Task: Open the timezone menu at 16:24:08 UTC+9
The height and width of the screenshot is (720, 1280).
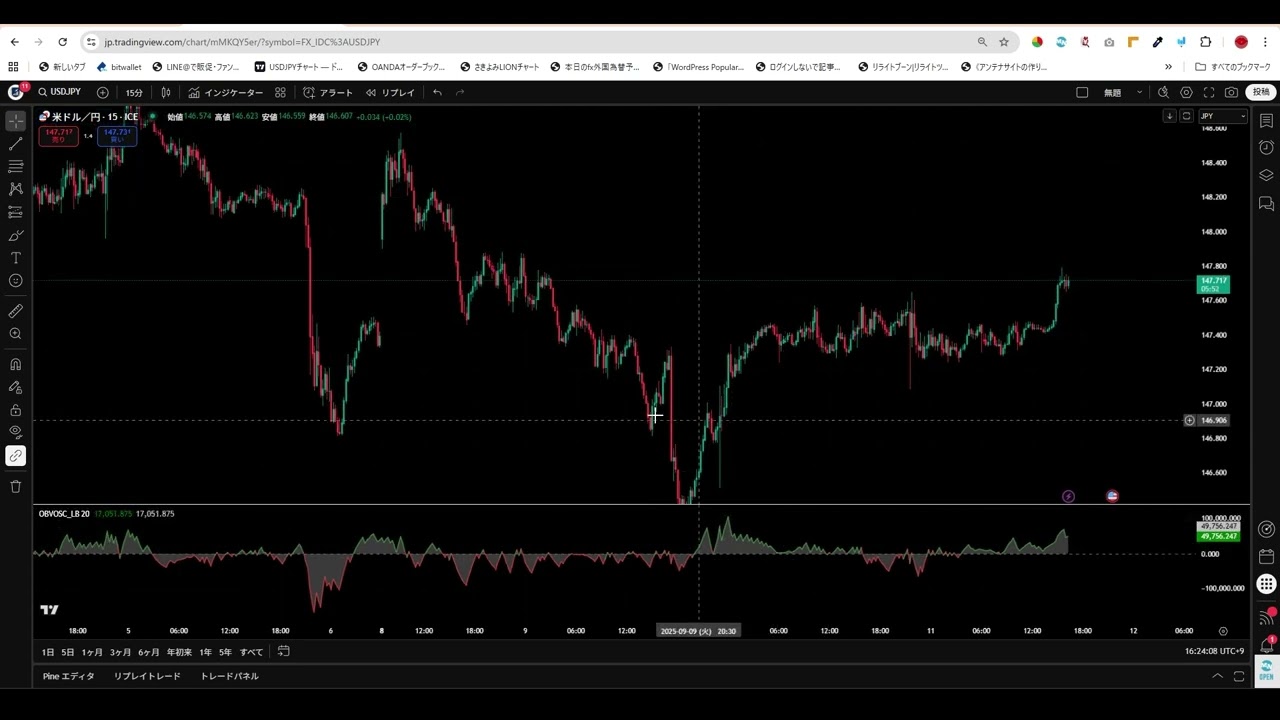Action: pyautogui.click(x=1214, y=652)
